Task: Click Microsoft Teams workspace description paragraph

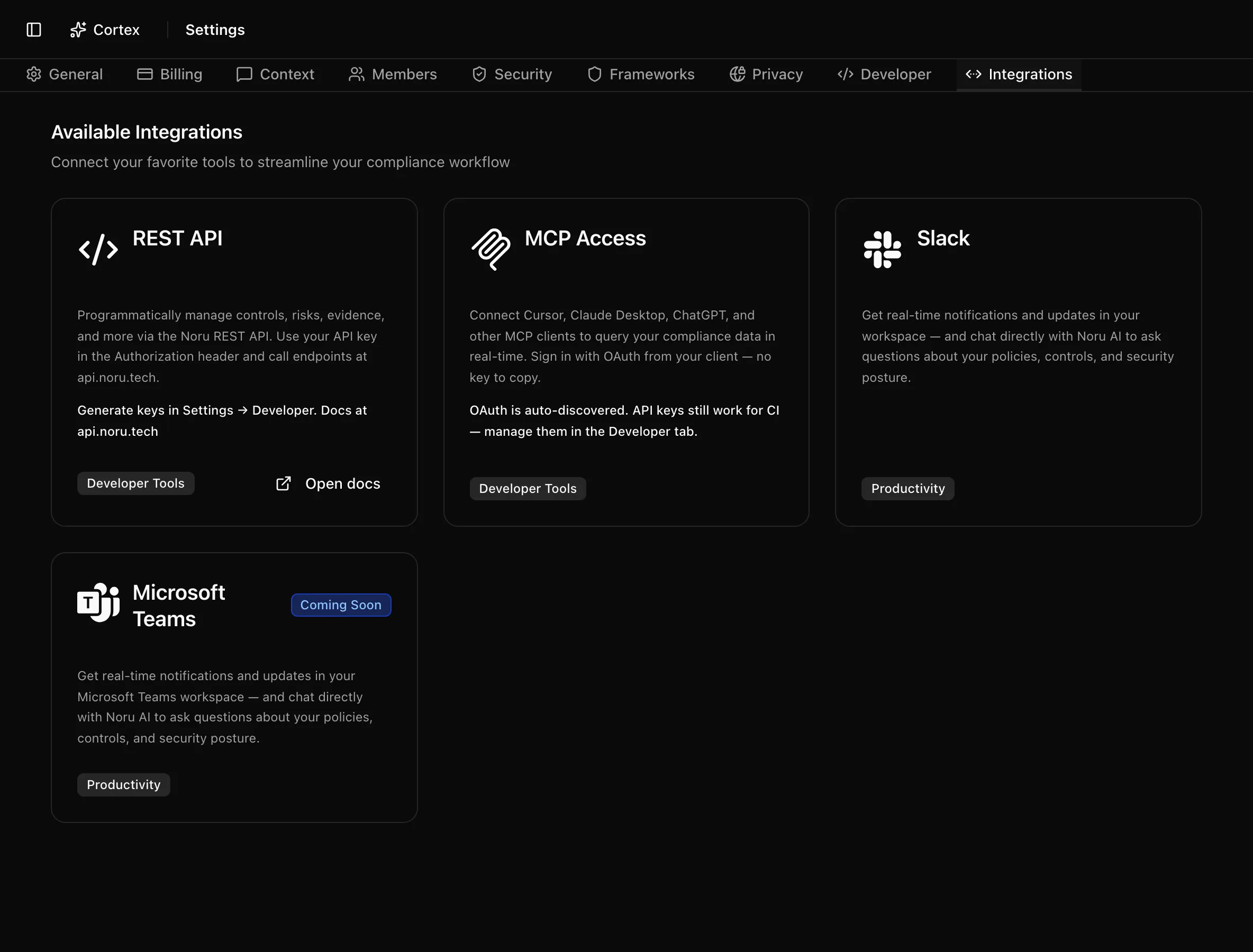Action: 225,707
